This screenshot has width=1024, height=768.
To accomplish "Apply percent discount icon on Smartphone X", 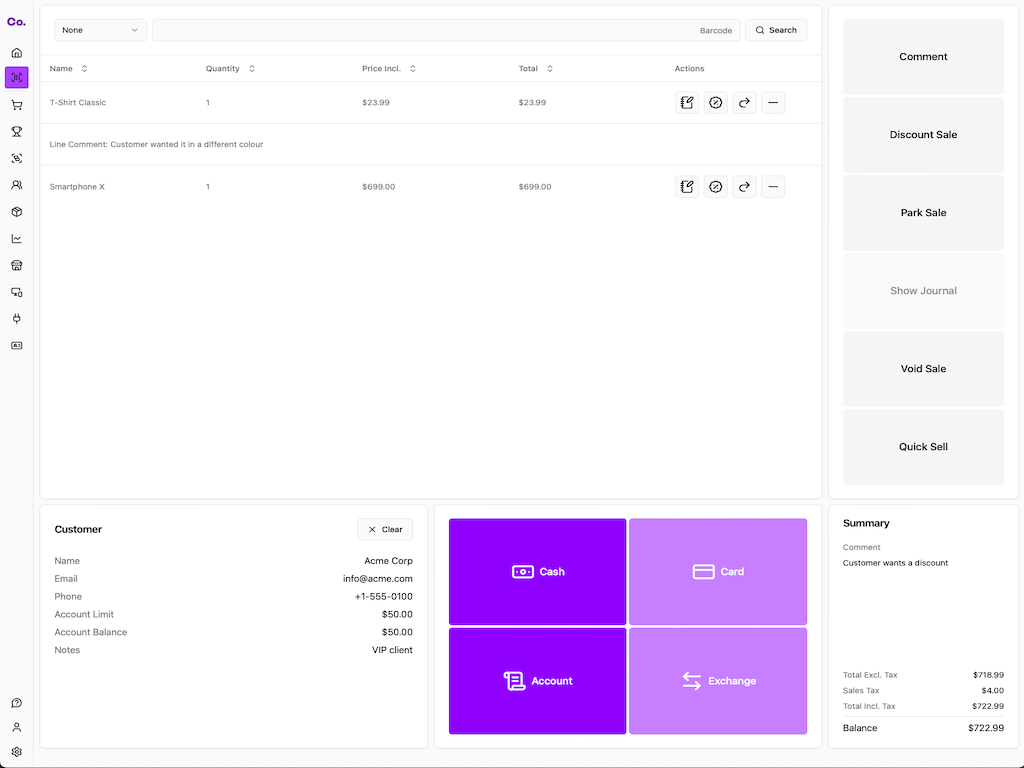I will click(x=715, y=186).
